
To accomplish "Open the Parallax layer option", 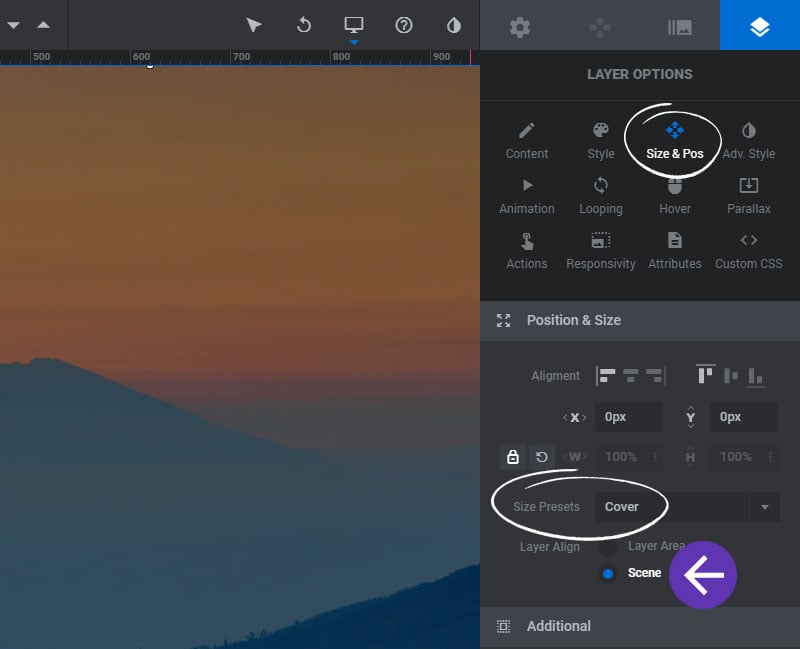I will click(x=748, y=196).
